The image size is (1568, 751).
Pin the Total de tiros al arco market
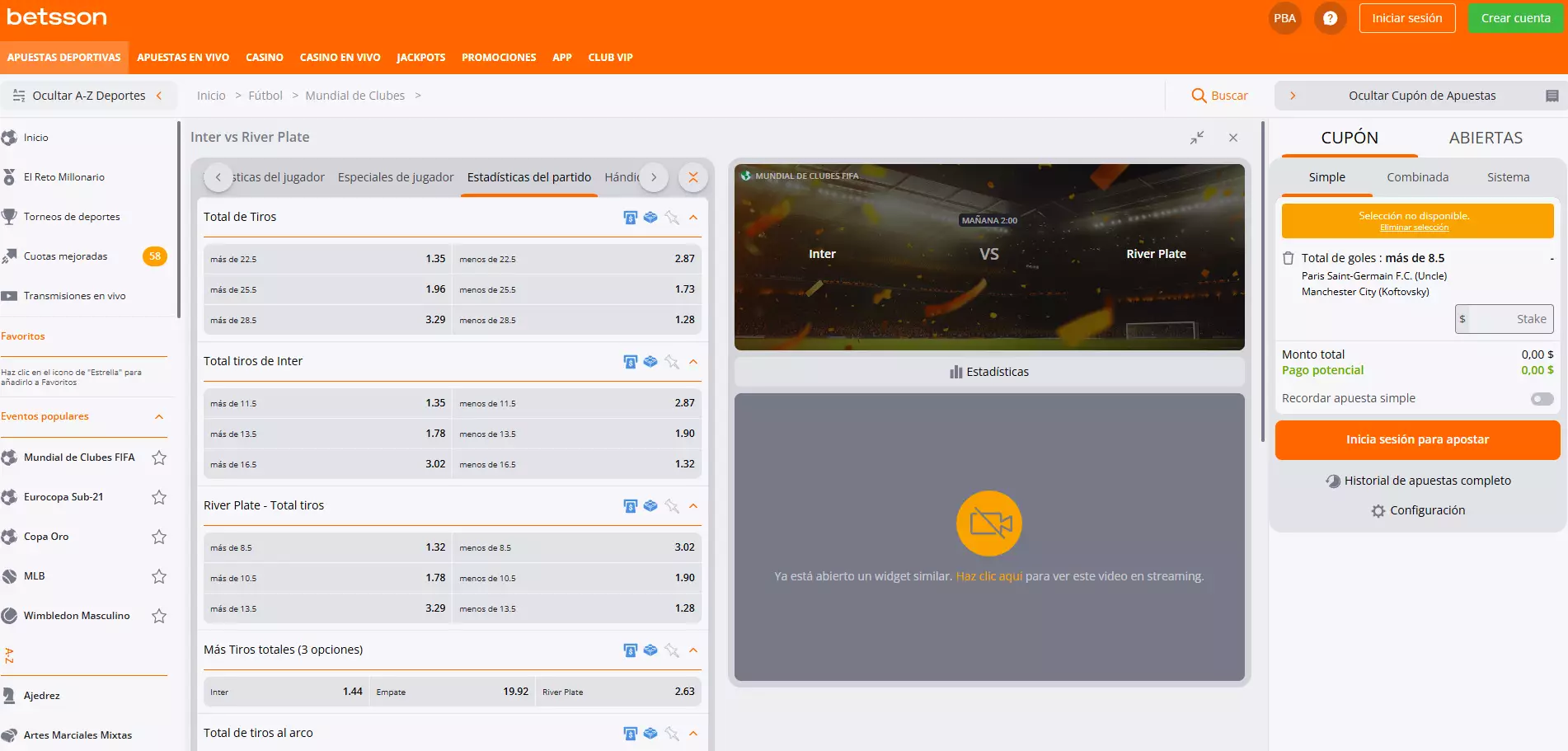click(672, 734)
